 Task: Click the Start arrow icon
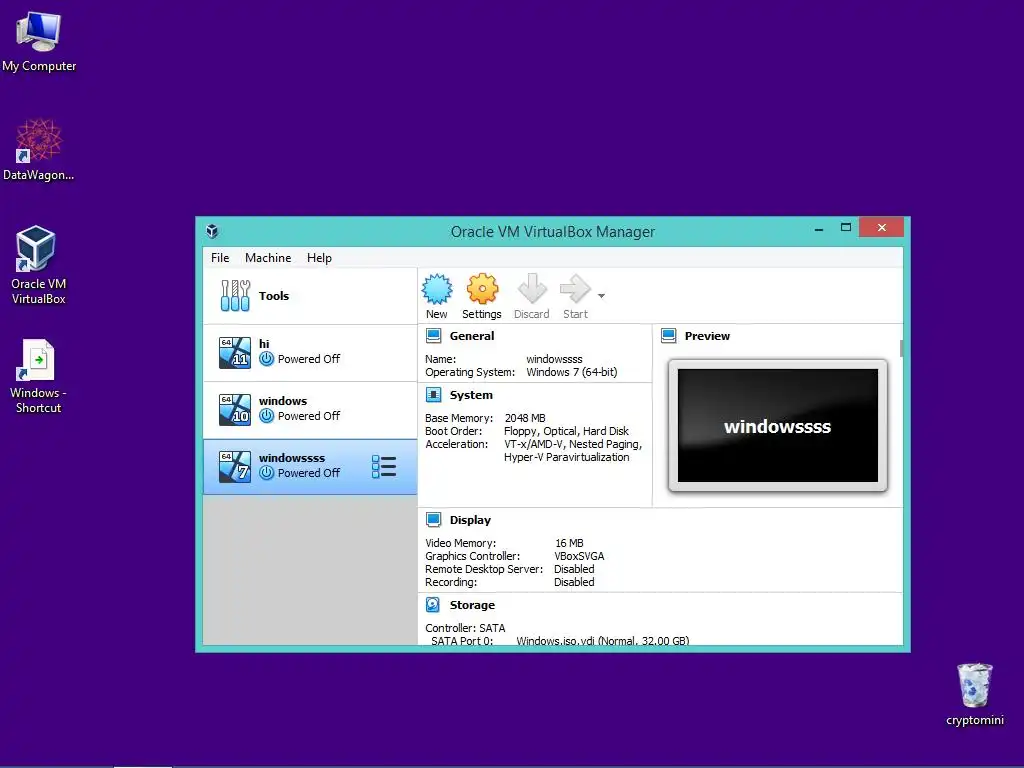pos(575,289)
